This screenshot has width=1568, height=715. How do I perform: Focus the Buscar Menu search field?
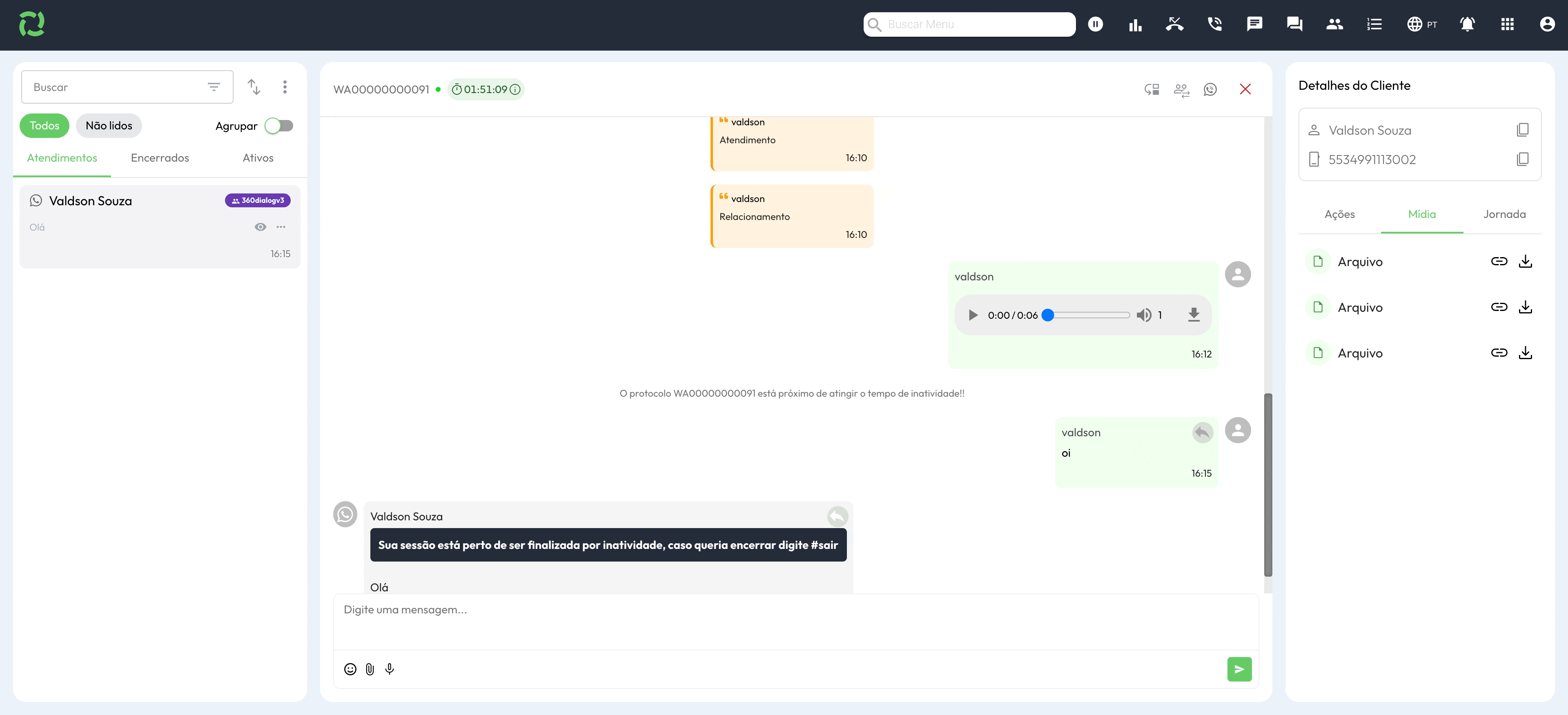[x=970, y=24]
